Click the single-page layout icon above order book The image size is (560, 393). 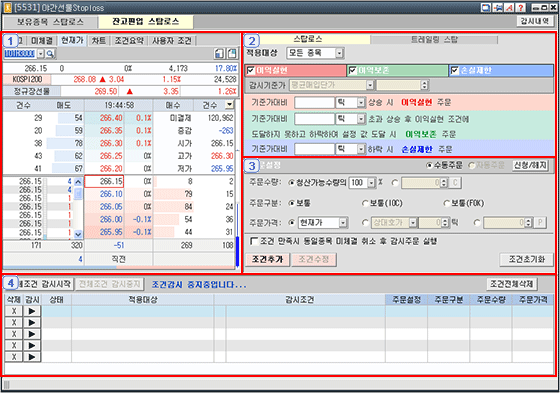point(219,54)
